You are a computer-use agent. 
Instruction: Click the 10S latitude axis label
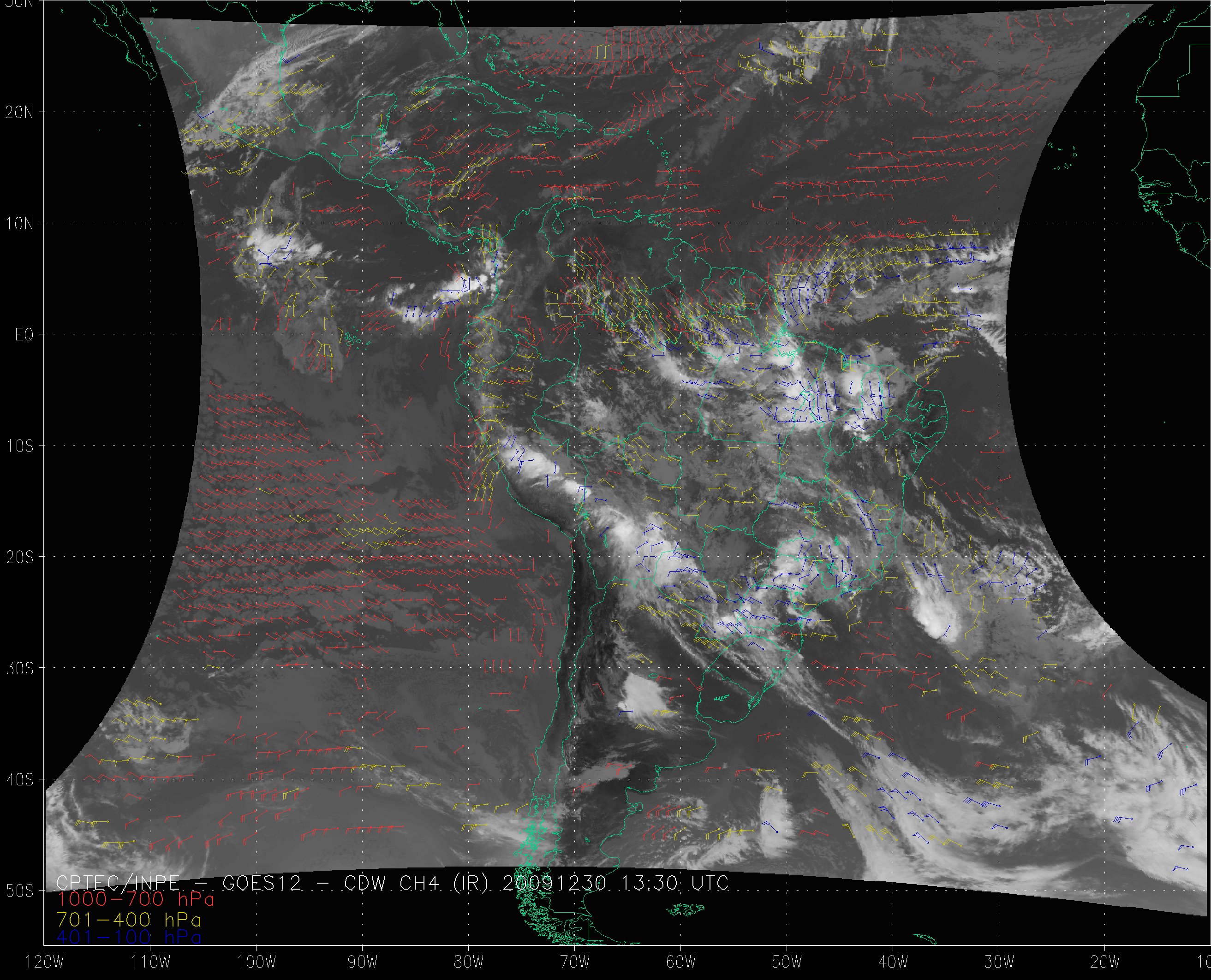(20, 446)
